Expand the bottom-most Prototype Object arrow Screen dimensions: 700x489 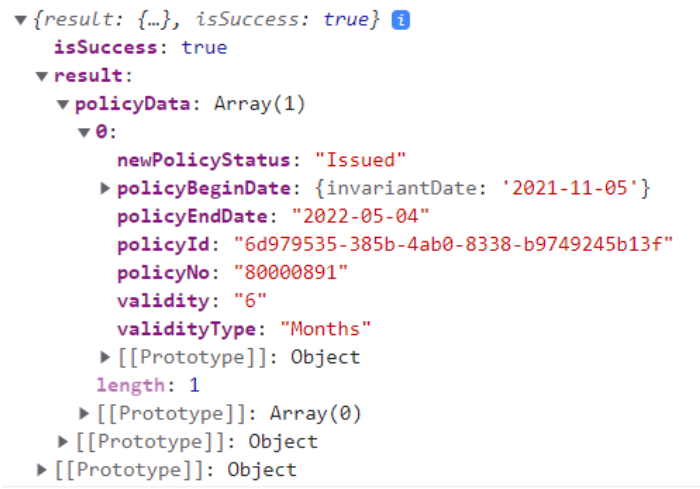[x=42, y=469]
